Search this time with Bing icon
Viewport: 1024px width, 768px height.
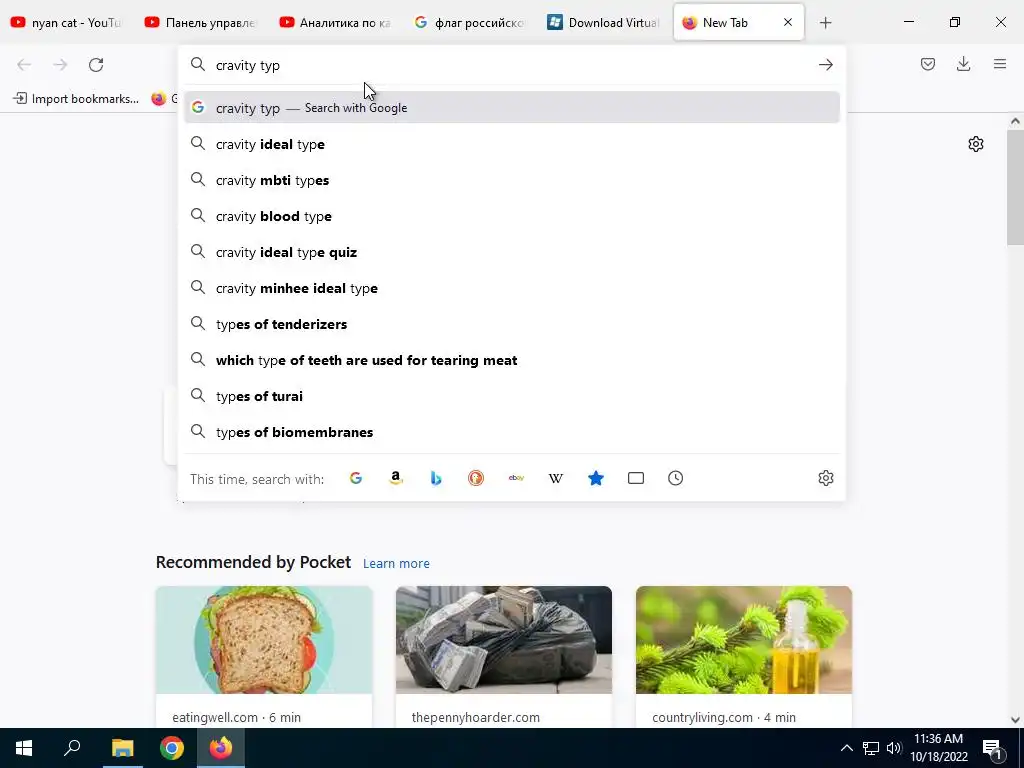pyautogui.click(x=436, y=478)
